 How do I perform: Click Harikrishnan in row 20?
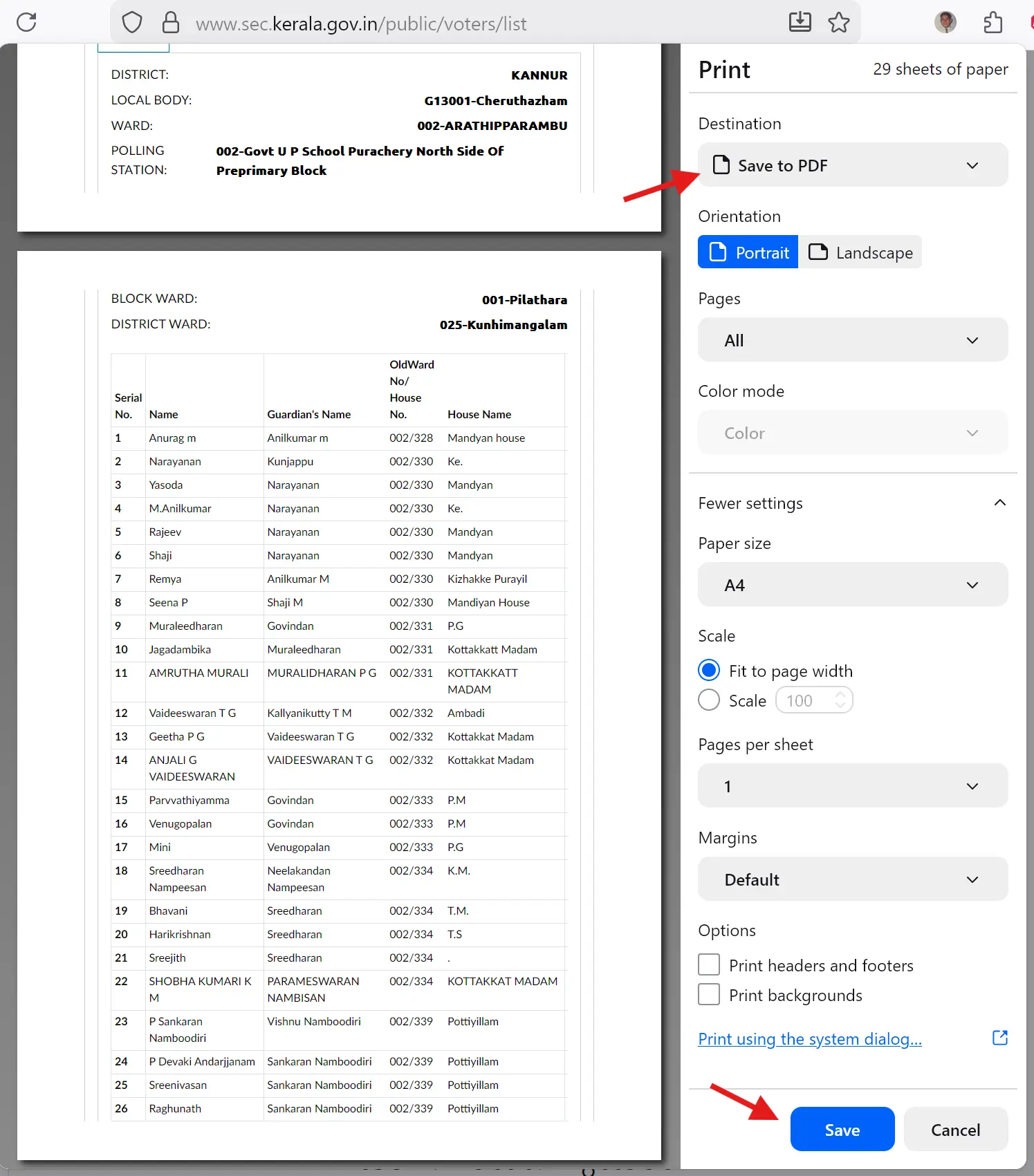click(180, 934)
